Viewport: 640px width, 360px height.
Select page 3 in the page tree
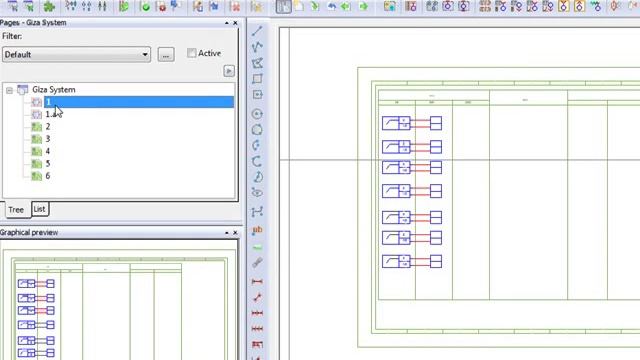point(48,139)
